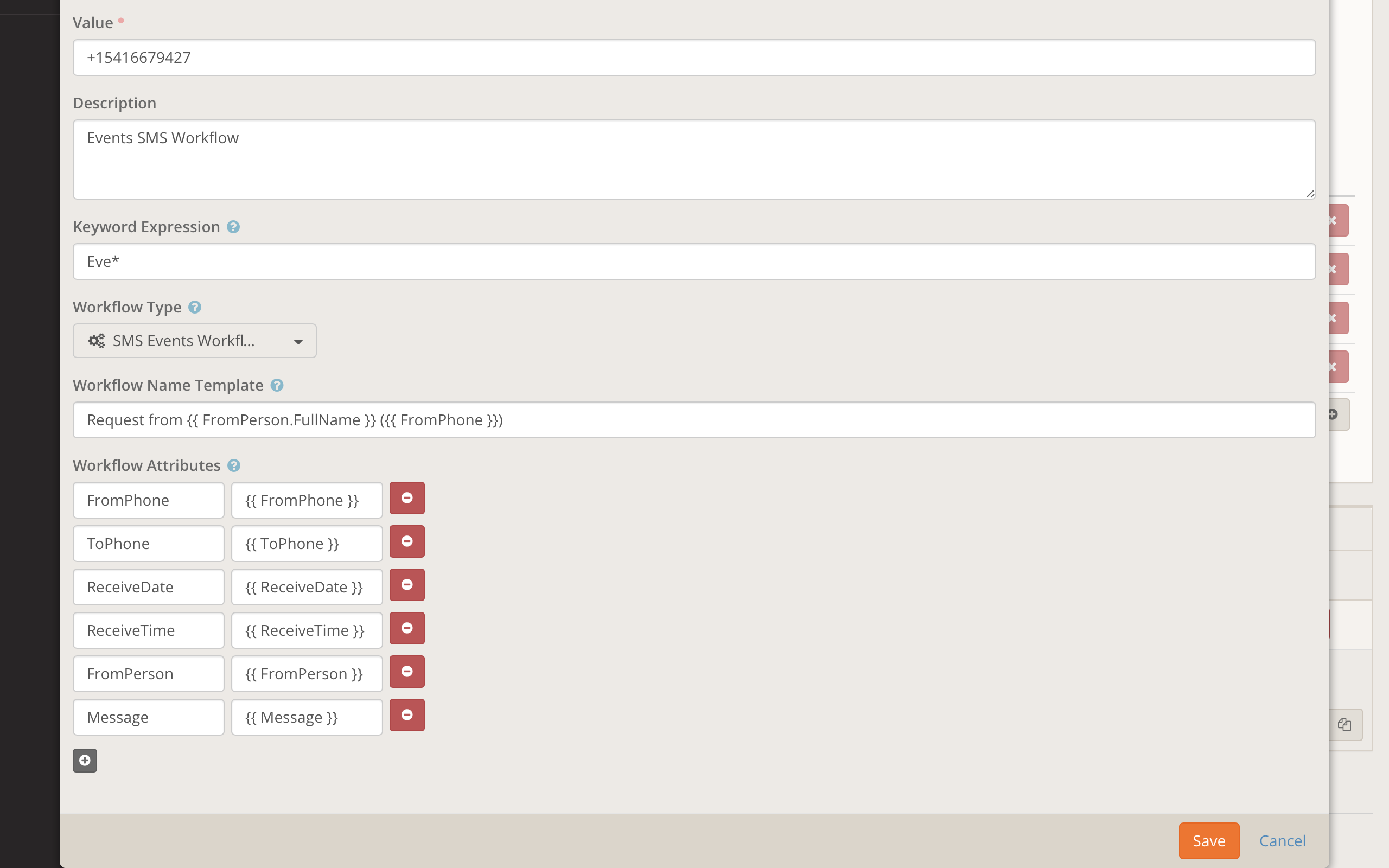Focus the Description text area
The width and height of the screenshot is (1389, 868).
(x=693, y=159)
